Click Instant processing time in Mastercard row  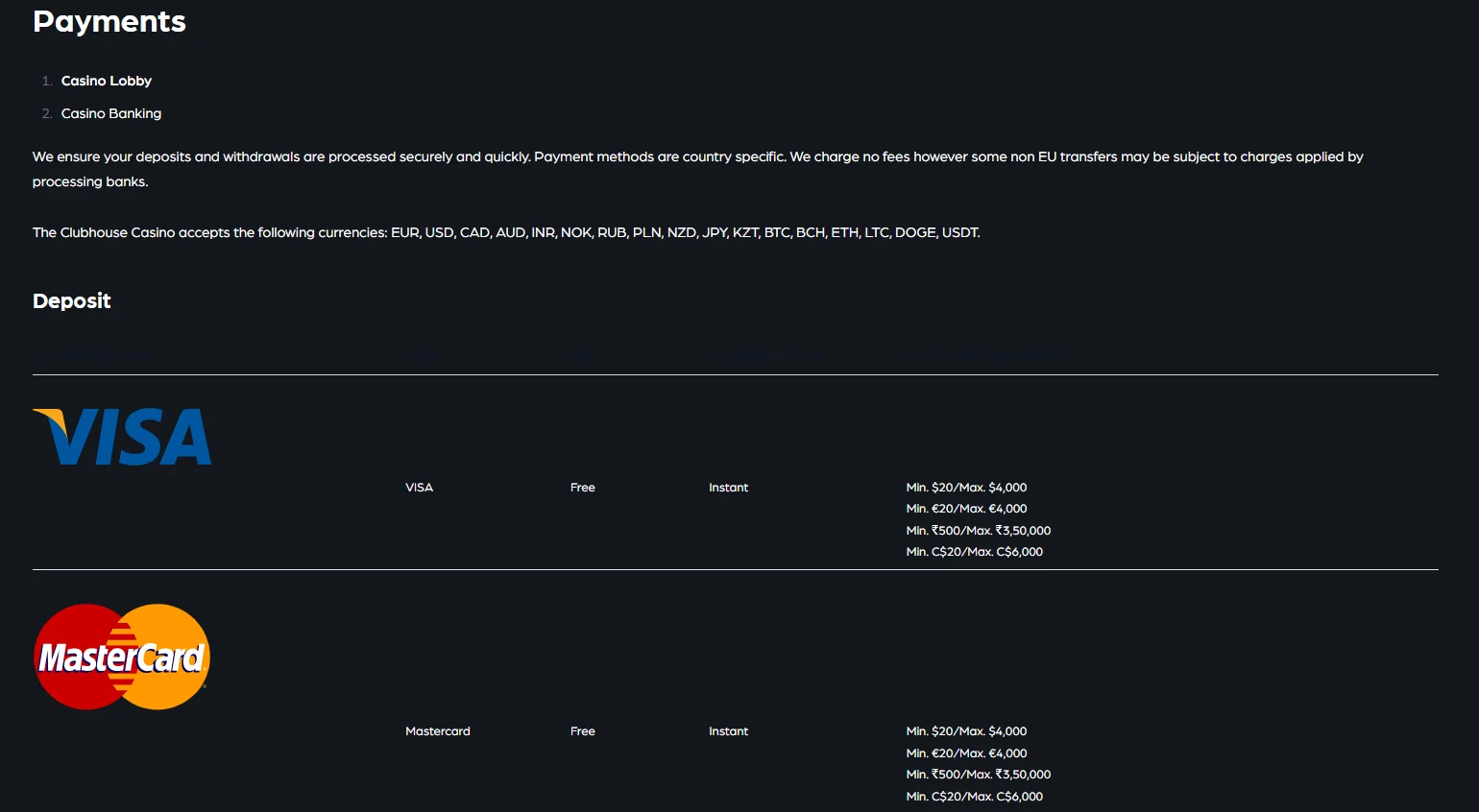[729, 731]
